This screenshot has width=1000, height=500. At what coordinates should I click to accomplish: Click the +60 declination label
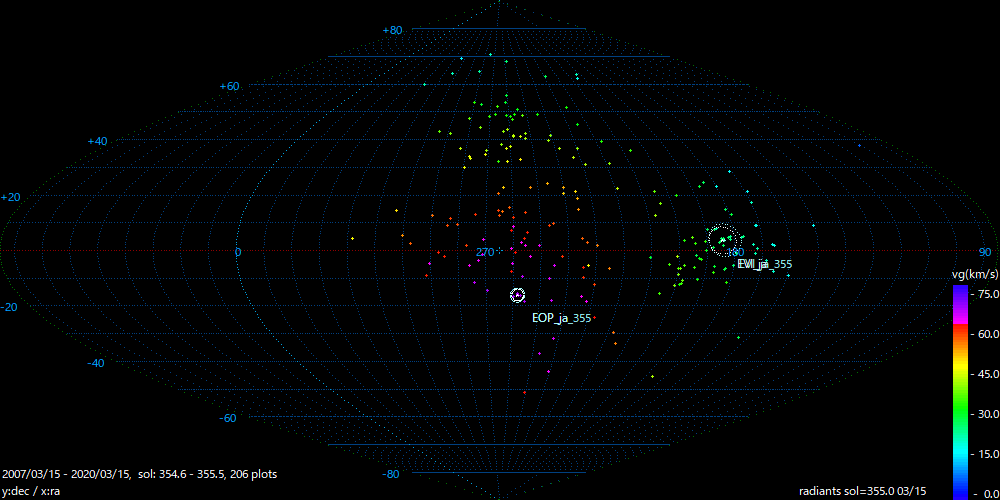pyautogui.click(x=229, y=87)
